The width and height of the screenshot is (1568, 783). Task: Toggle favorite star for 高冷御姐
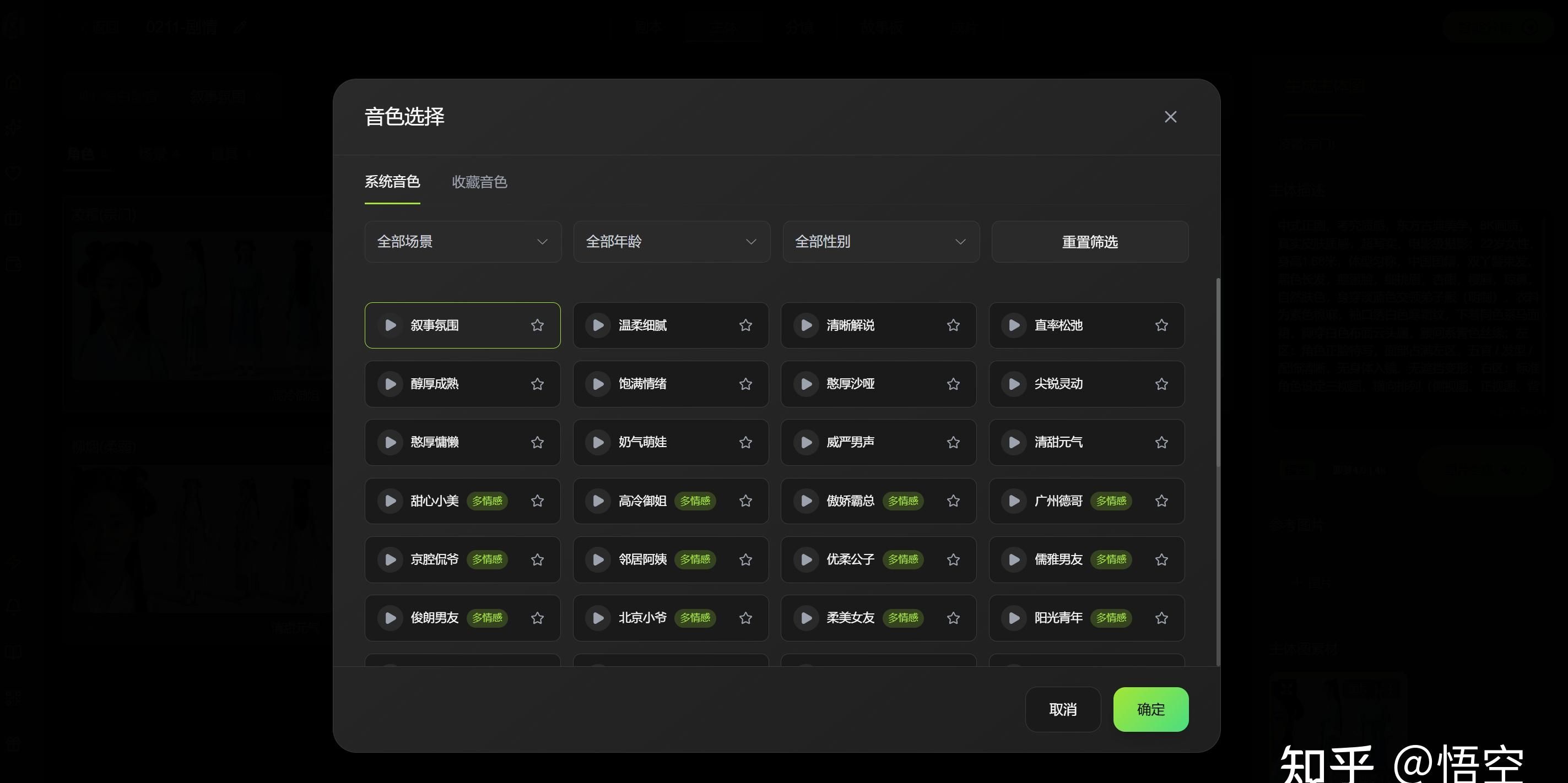745,501
